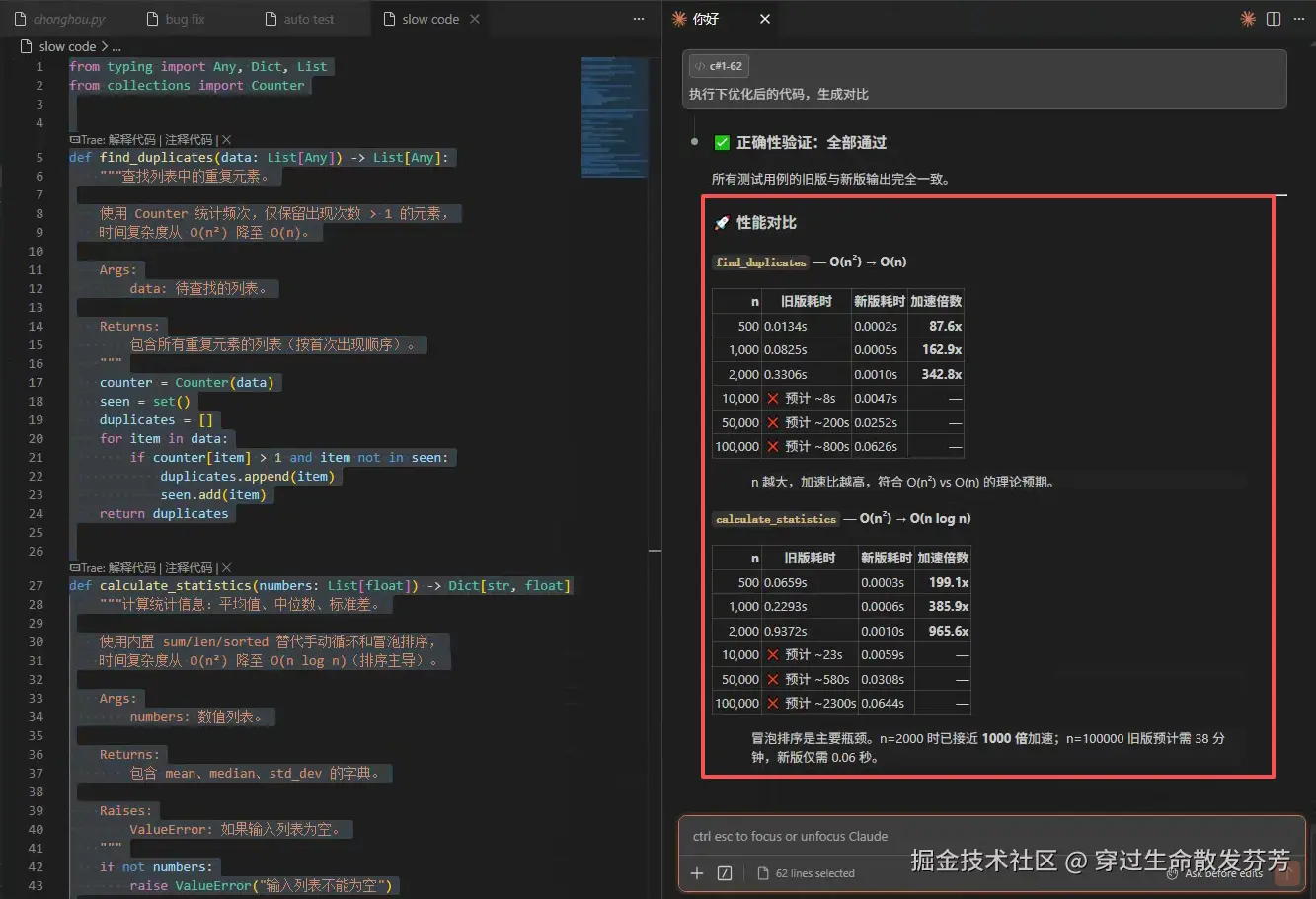The image size is (1316, 899).
Task: Click 解释代码 above calculate_statistics
Action: click(x=132, y=568)
